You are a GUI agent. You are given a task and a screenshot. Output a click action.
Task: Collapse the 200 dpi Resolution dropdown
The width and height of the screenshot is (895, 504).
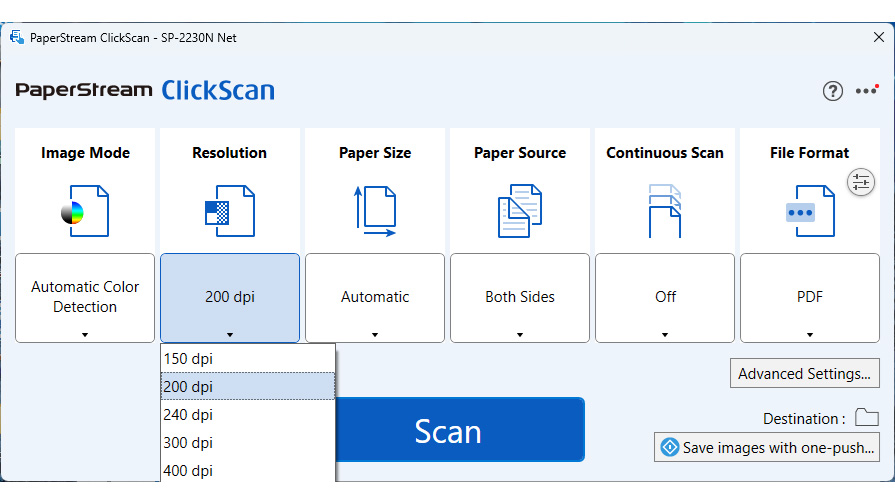coord(230,298)
